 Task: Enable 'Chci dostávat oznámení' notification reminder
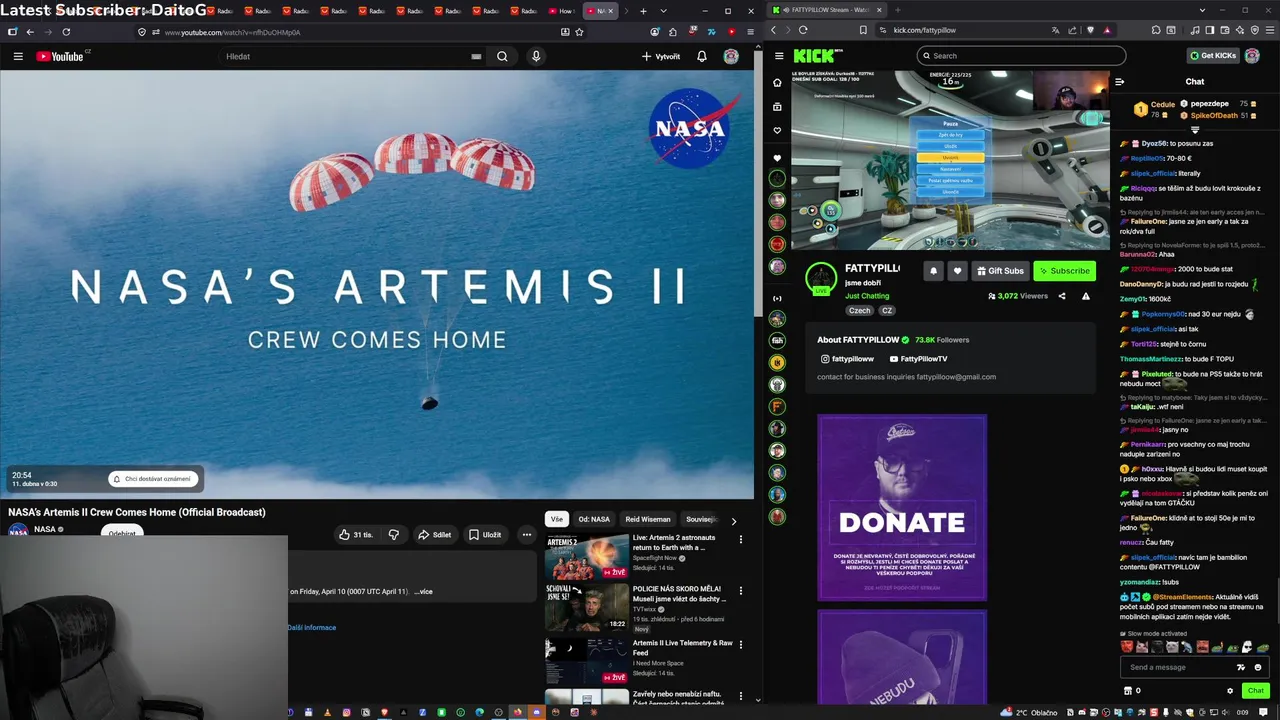tap(151, 479)
